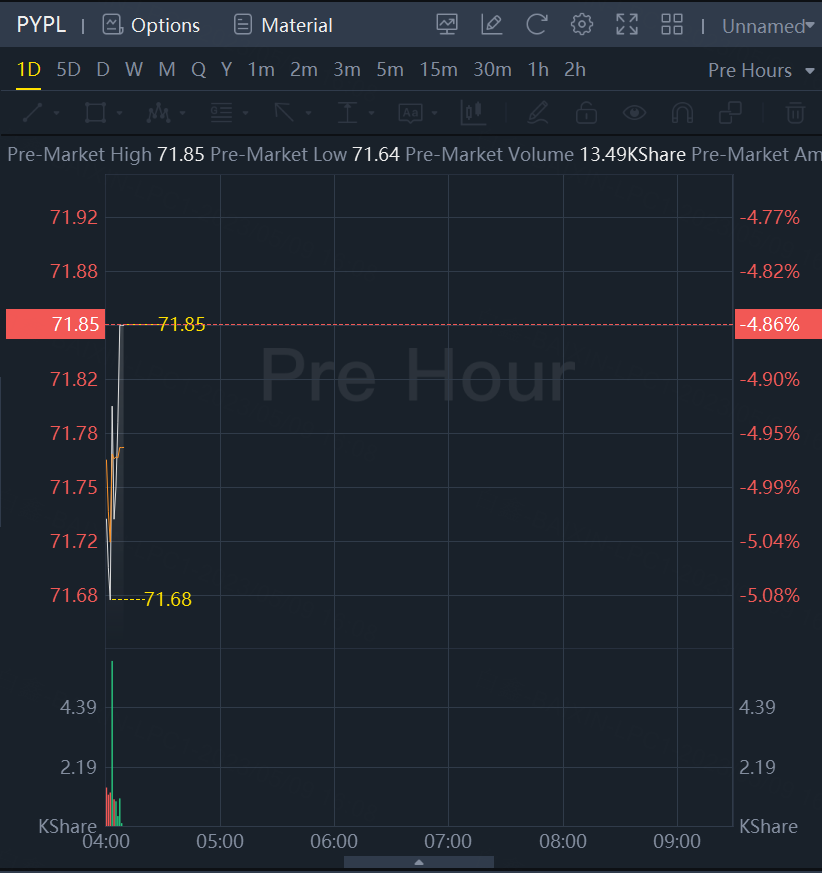Select the trend line drawing tool
This screenshot has height=873, width=822.
click(33, 112)
